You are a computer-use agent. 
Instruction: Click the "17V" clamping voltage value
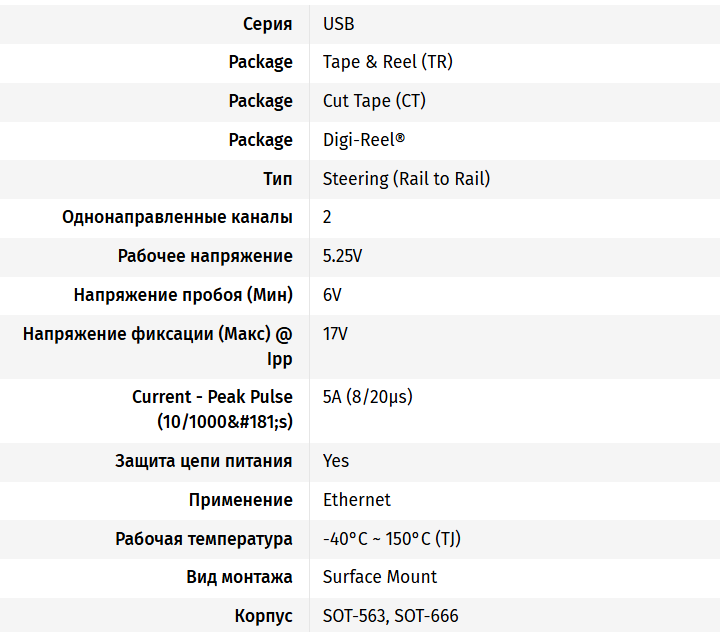[x=335, y=334]
